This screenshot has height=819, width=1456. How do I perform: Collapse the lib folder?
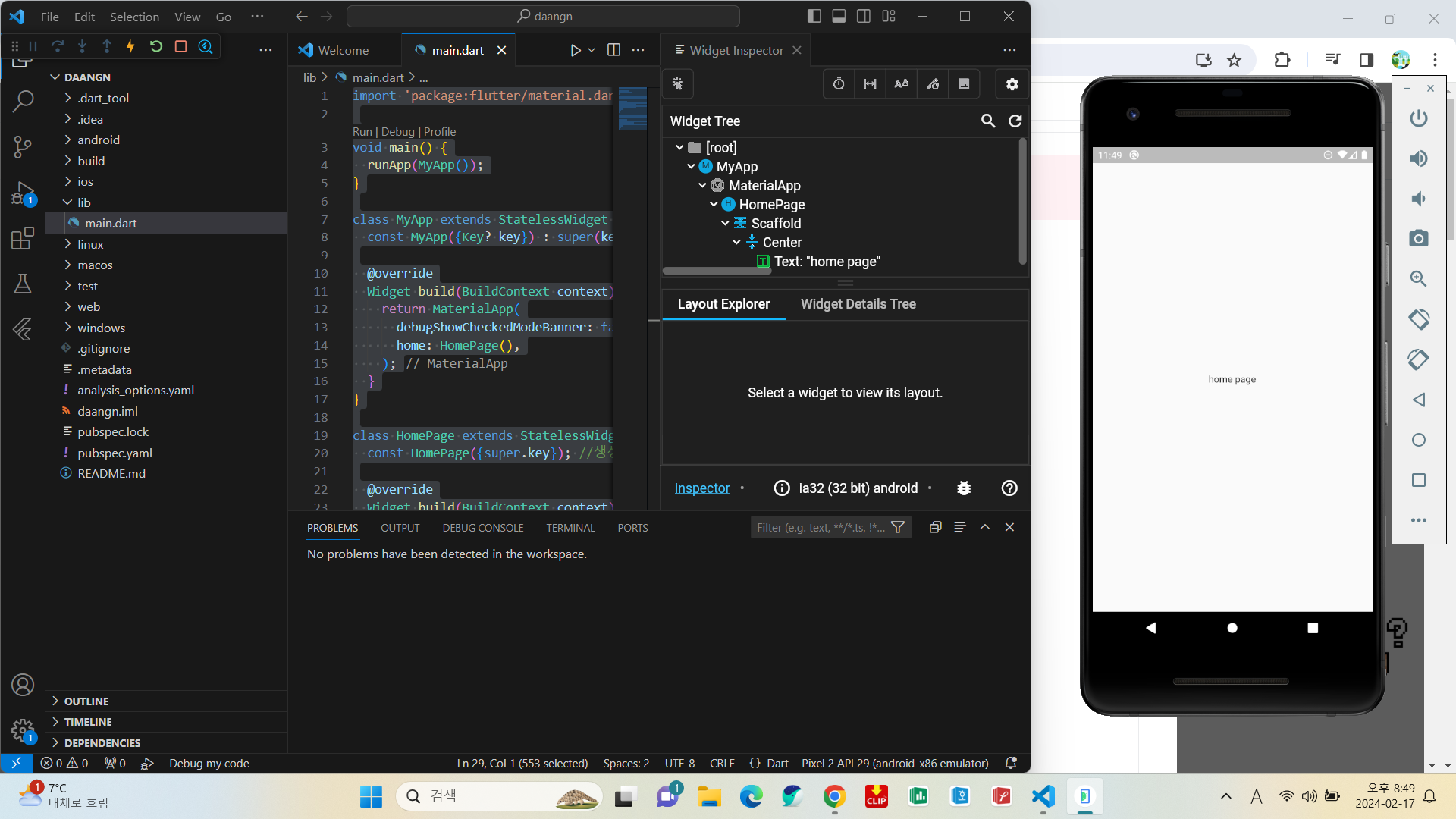(67, 202)
